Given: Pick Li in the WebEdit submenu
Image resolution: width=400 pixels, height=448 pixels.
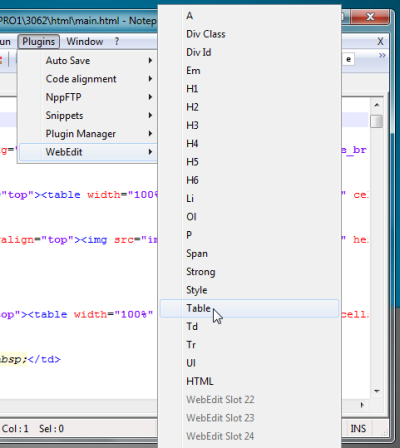Looking at the screenshot, I should [x=249, y=199].
